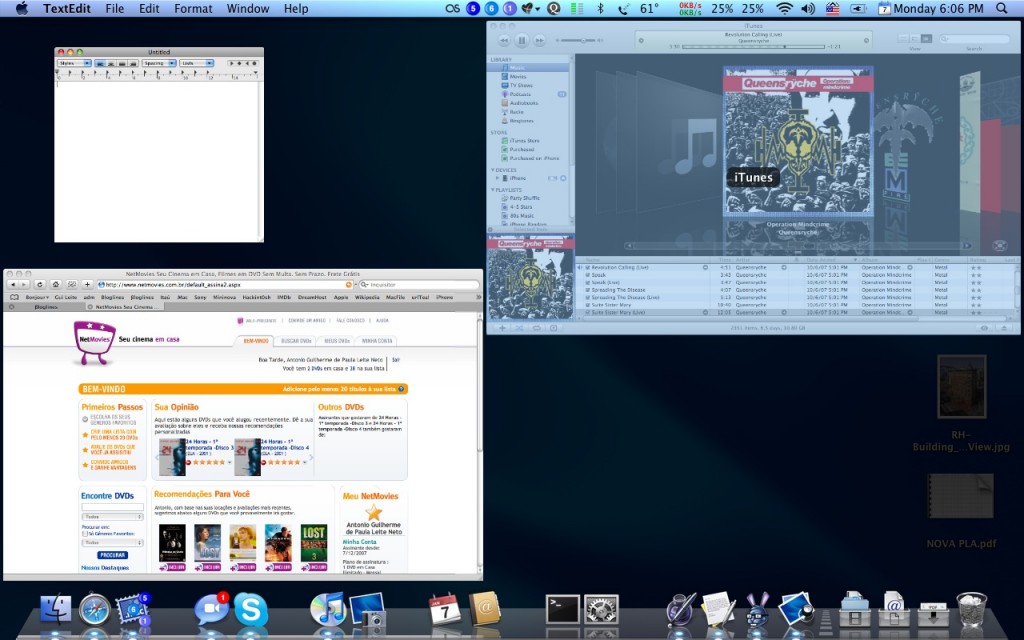The width and height of the screenshot is (1024, 640).
Task: Toggle shuffle in iTunes bottom bar
Action: pos(519,328)
